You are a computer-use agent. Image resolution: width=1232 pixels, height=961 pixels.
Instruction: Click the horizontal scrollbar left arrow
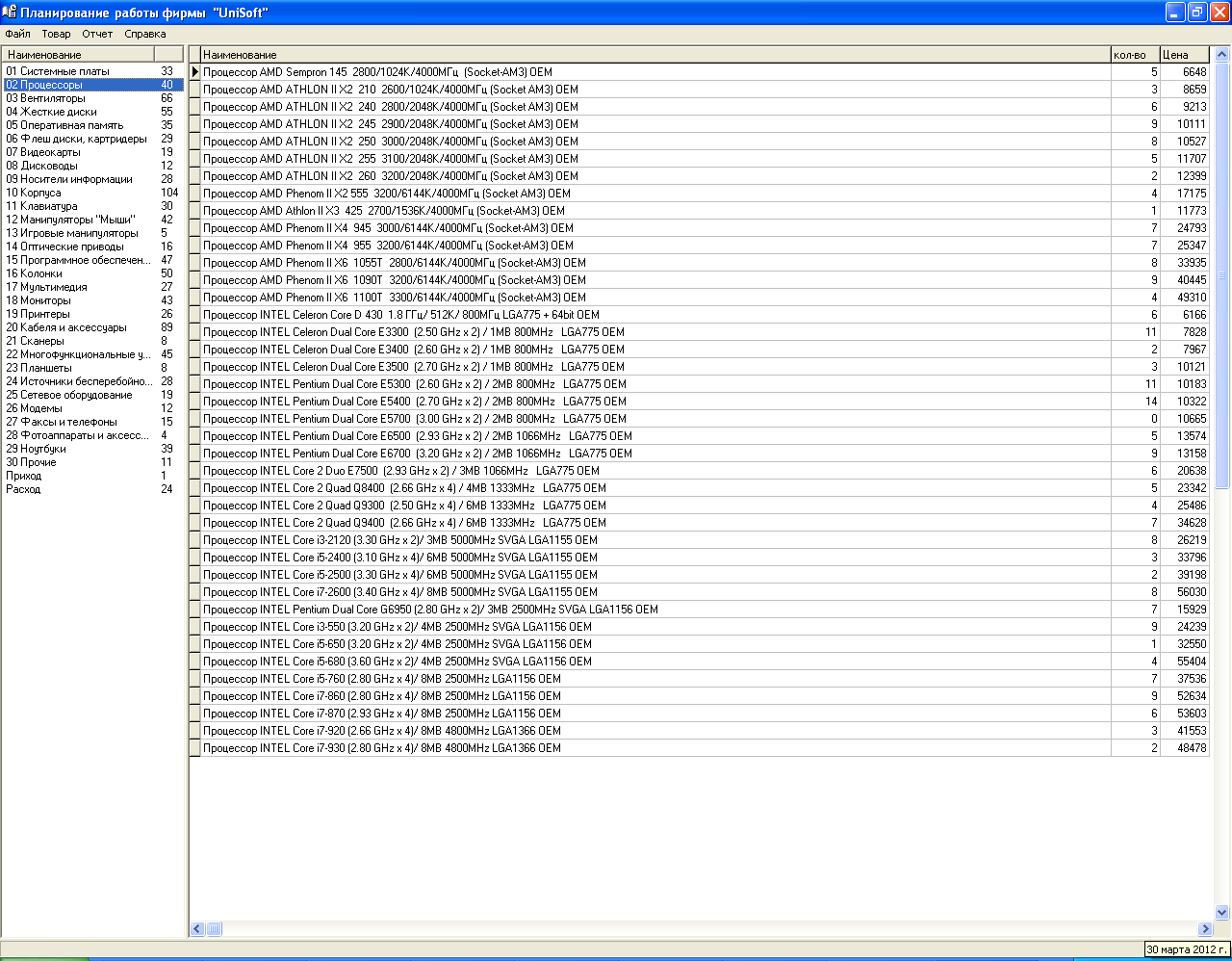pos(197,929)
